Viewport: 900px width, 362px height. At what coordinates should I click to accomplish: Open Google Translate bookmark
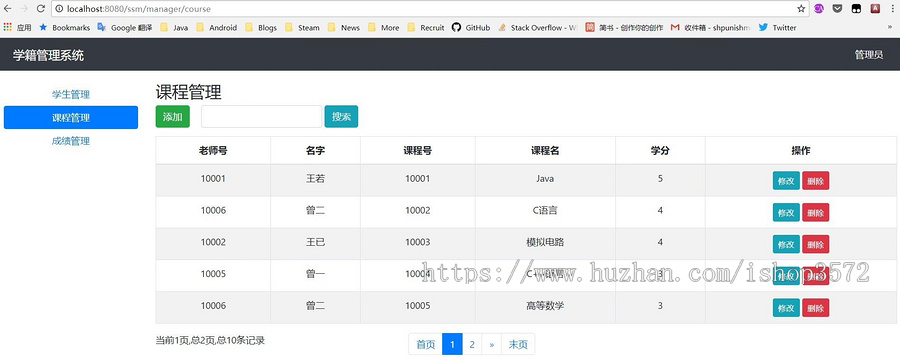(x=125, y=27)
